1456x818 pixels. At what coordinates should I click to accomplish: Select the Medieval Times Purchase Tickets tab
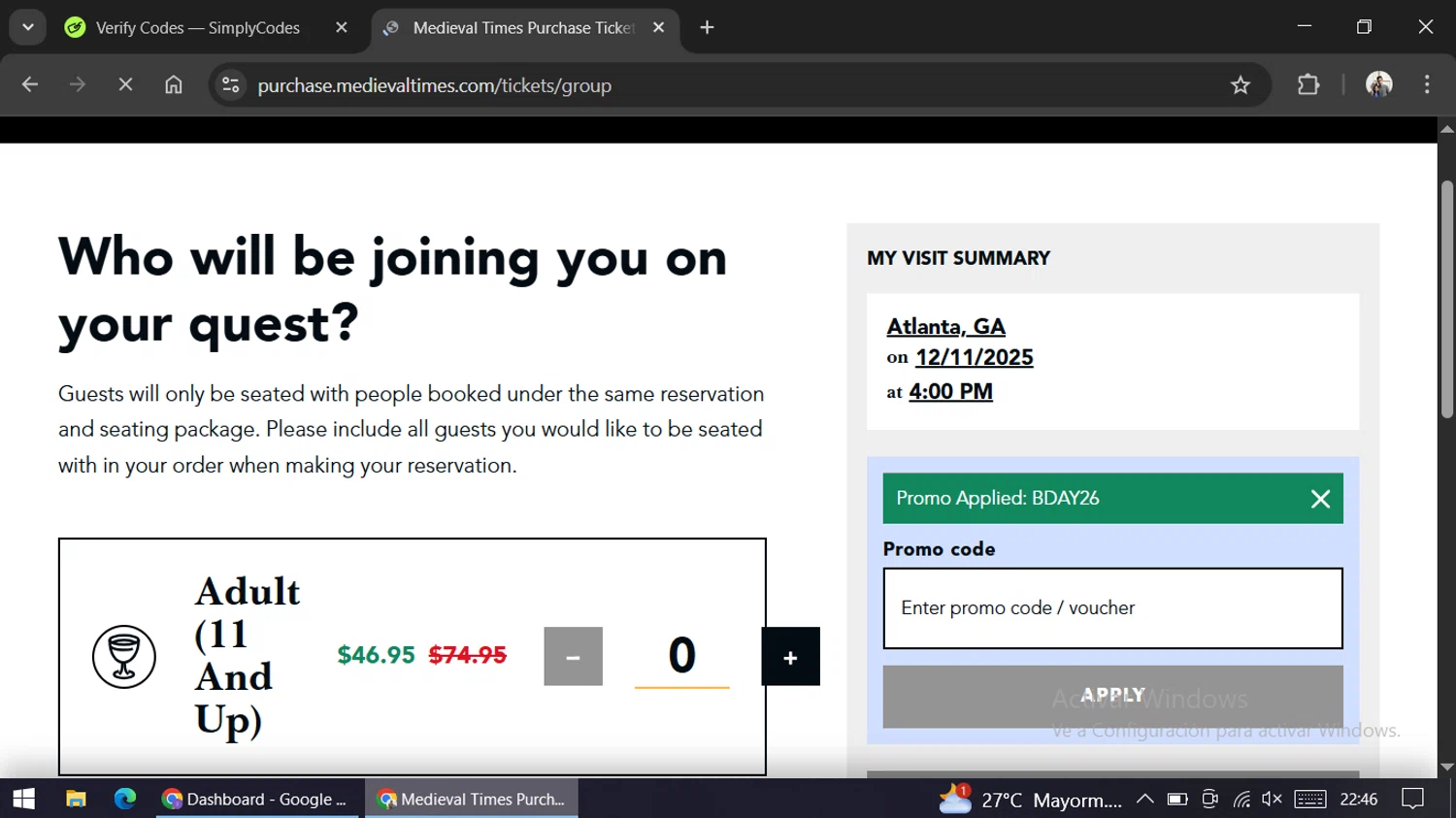[524, 28]
